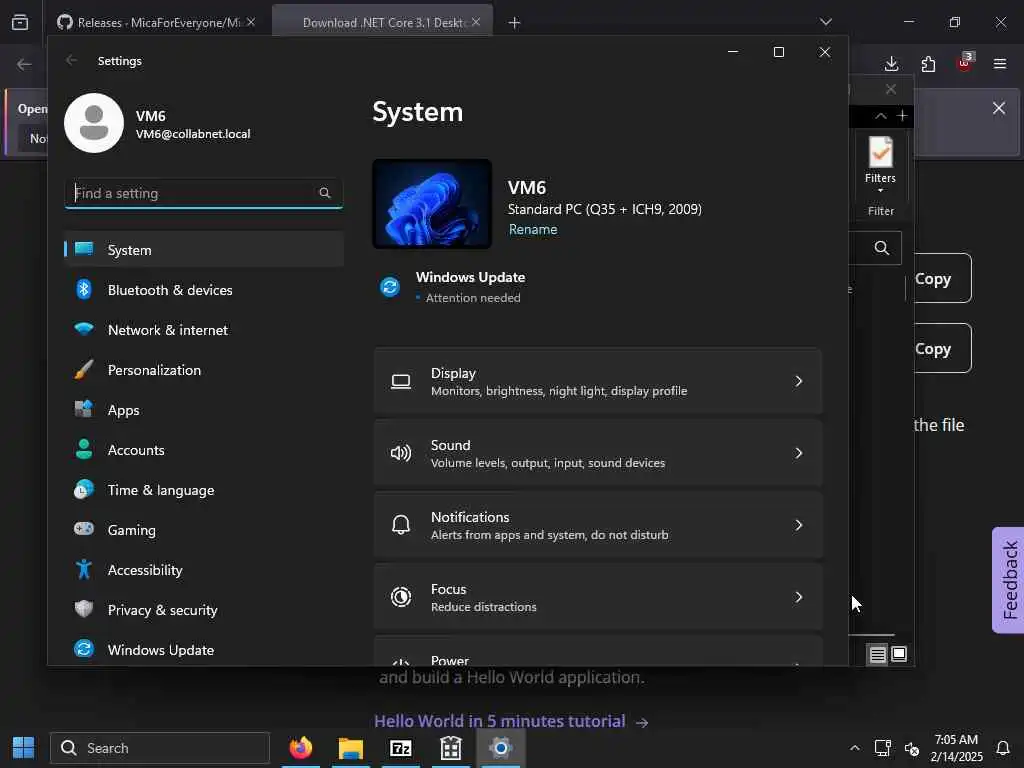Open the Settings gear on the taskbar
Screen dimensions: 1024x768
coord(501,748)
